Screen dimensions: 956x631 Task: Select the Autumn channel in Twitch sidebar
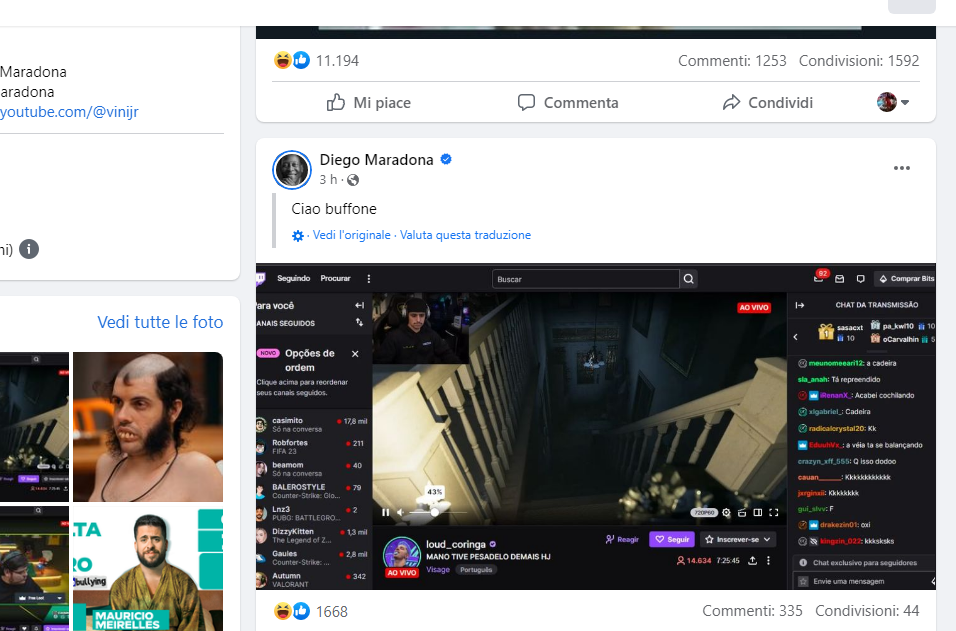pyautogui.click(x=312, y=580)
